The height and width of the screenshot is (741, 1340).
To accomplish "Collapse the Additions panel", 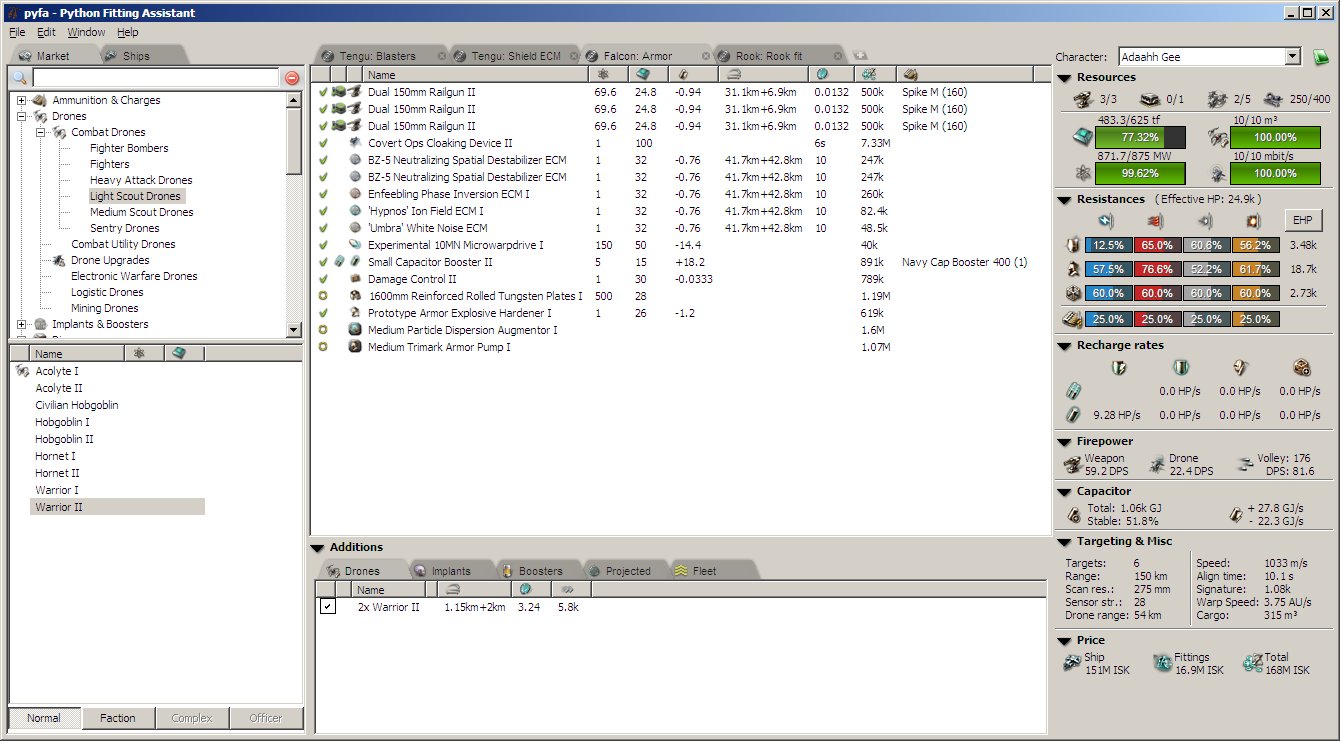I will point(317,548).
